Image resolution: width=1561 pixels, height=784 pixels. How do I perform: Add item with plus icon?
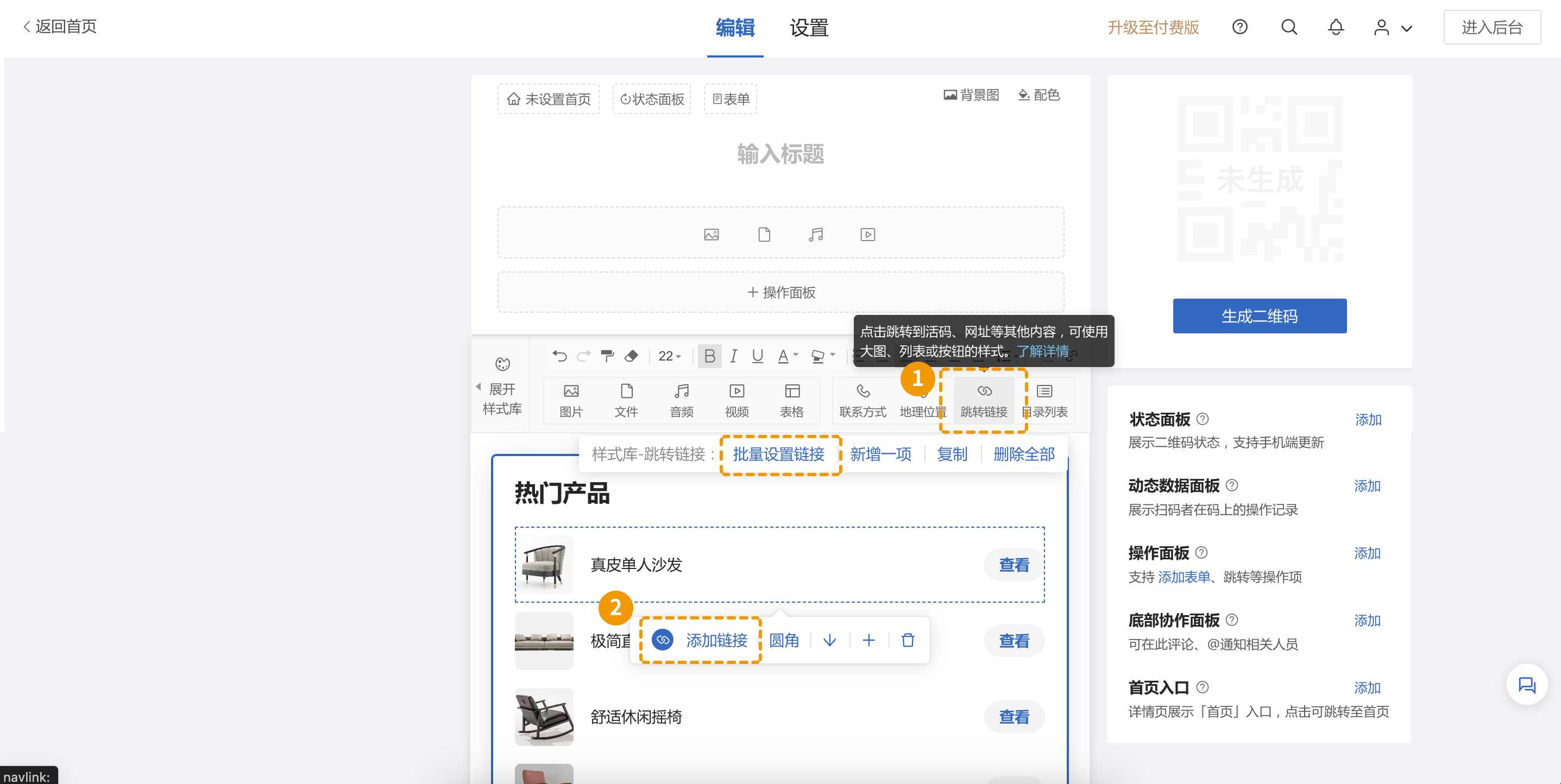pos(868,640)
